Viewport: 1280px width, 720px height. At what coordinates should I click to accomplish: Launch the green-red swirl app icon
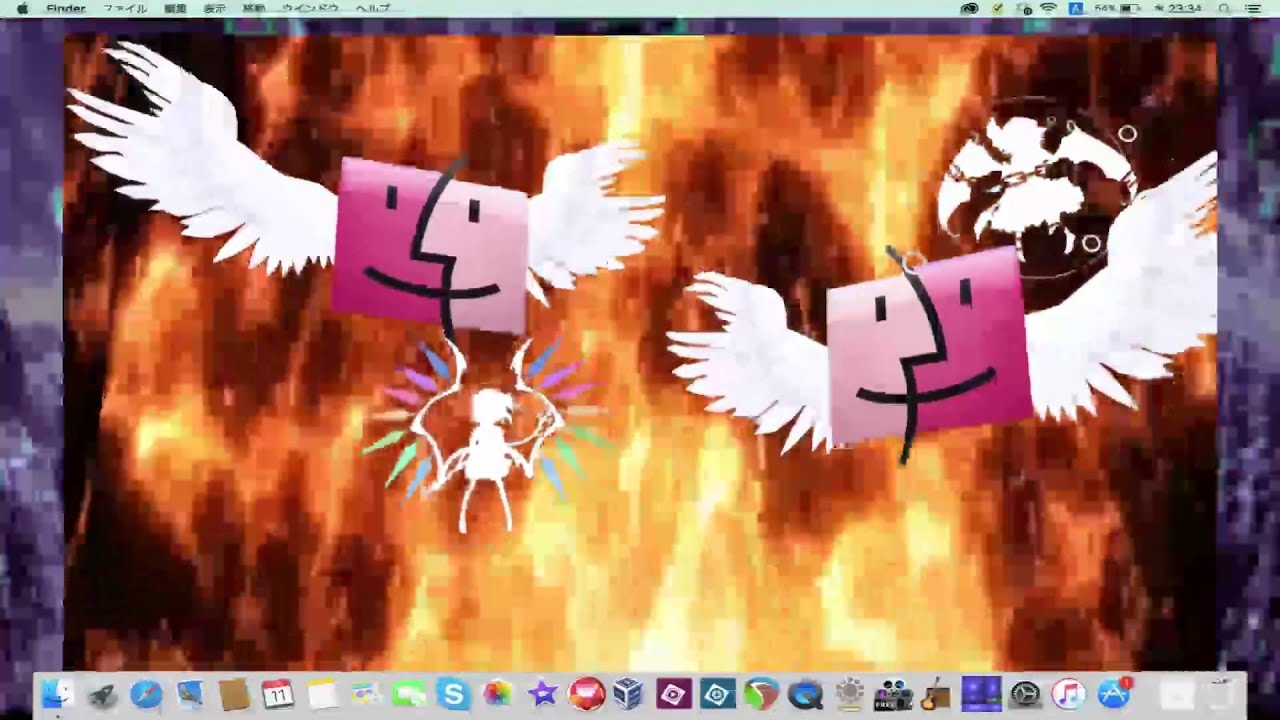[x=762, y=694]
